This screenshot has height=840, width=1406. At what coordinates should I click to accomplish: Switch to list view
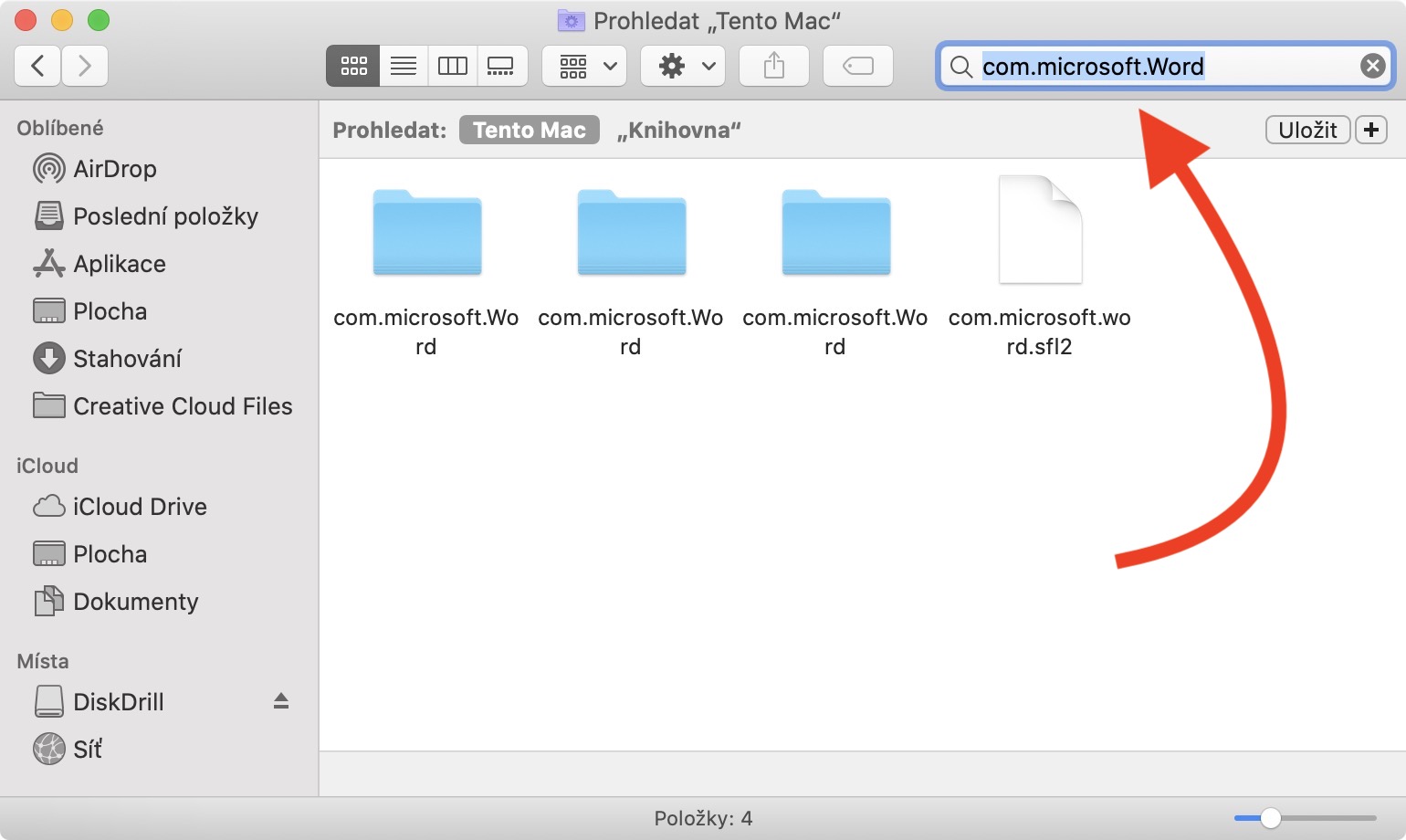coord(404,66)
